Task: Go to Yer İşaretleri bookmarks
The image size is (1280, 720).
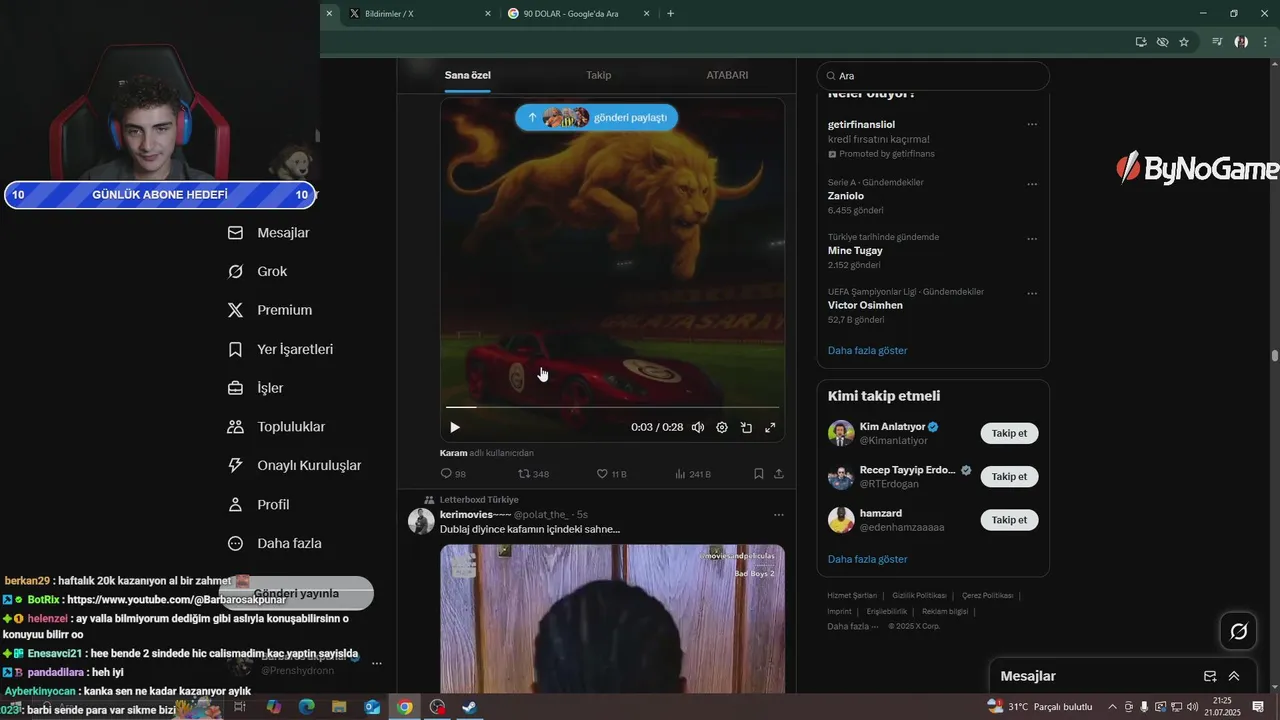Action: point(280,350)
